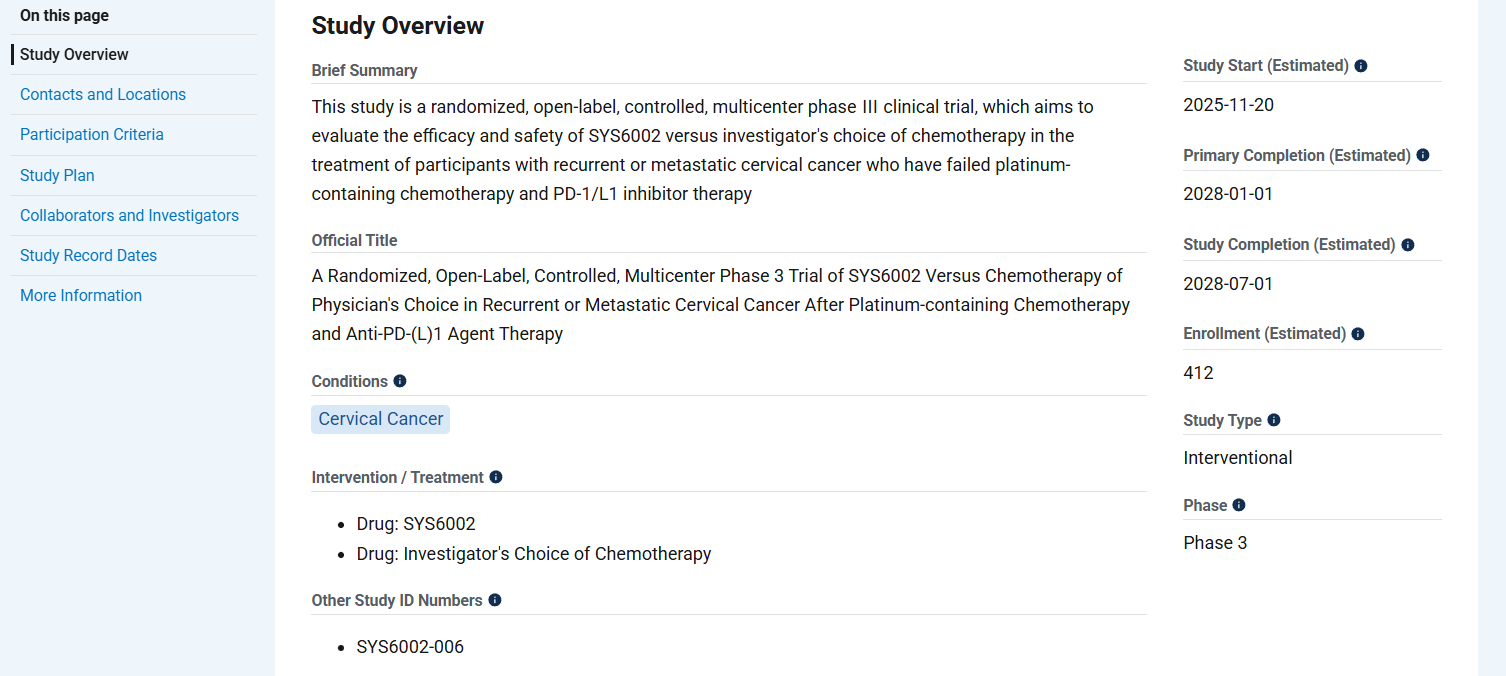Click info icon beside Intervention / Treatment
Viewport: 1506px width, 676px height.
coord(496,477)
